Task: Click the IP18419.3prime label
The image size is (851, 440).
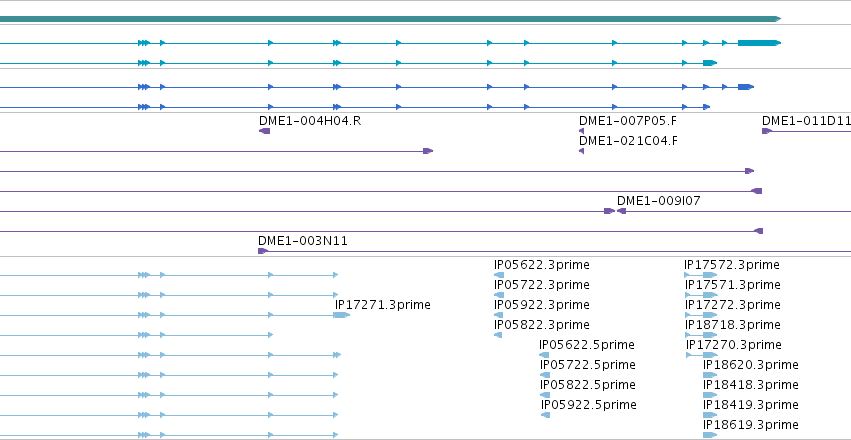Action: pos(751,405)
